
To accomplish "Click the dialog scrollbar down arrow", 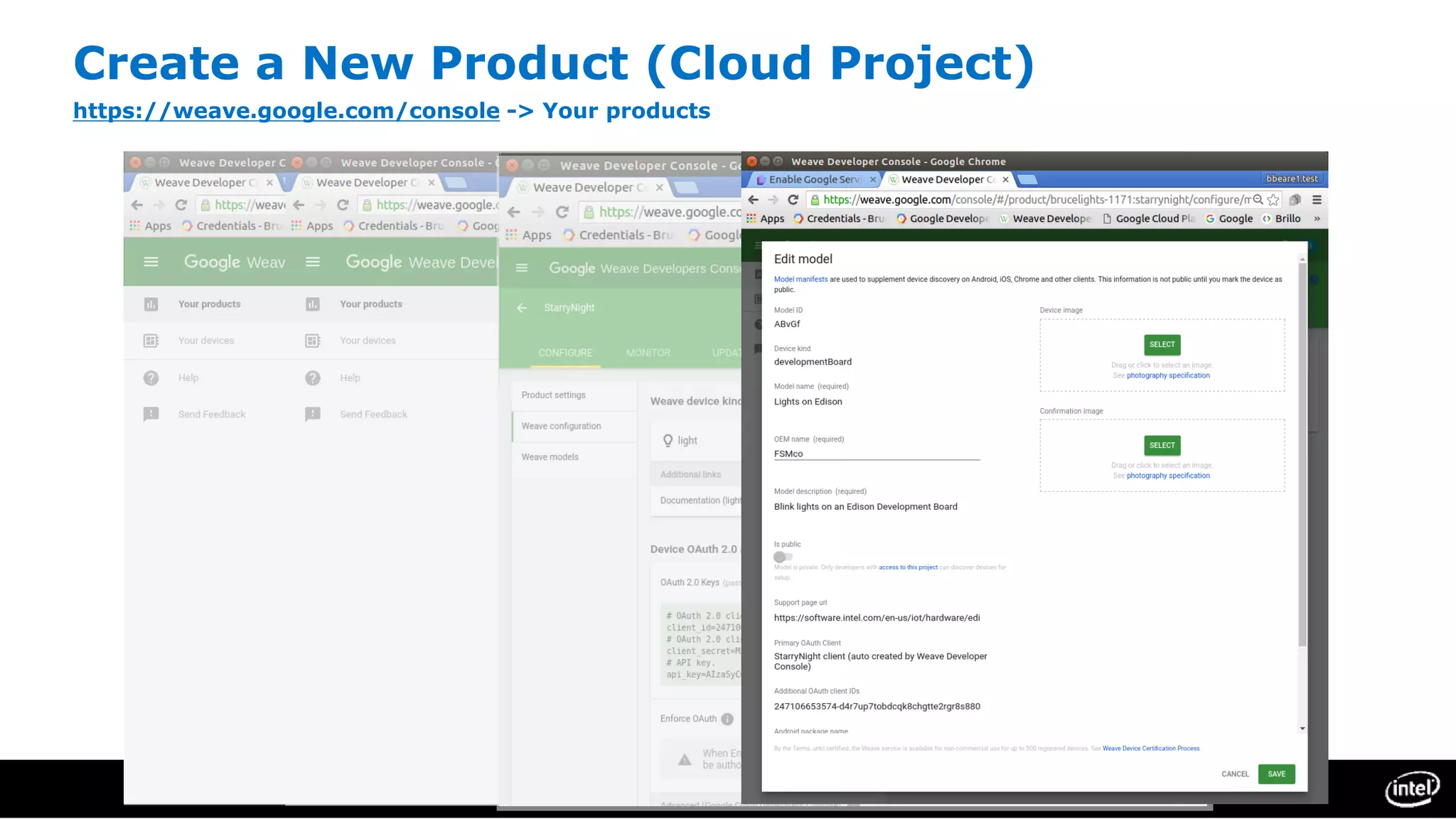I will (1302, 729).
